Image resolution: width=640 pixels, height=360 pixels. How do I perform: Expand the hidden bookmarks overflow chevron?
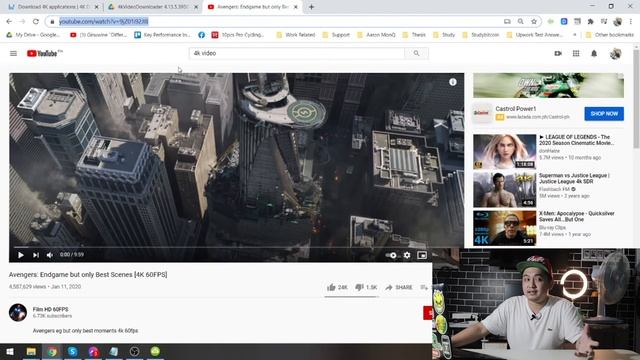(575, 35)
